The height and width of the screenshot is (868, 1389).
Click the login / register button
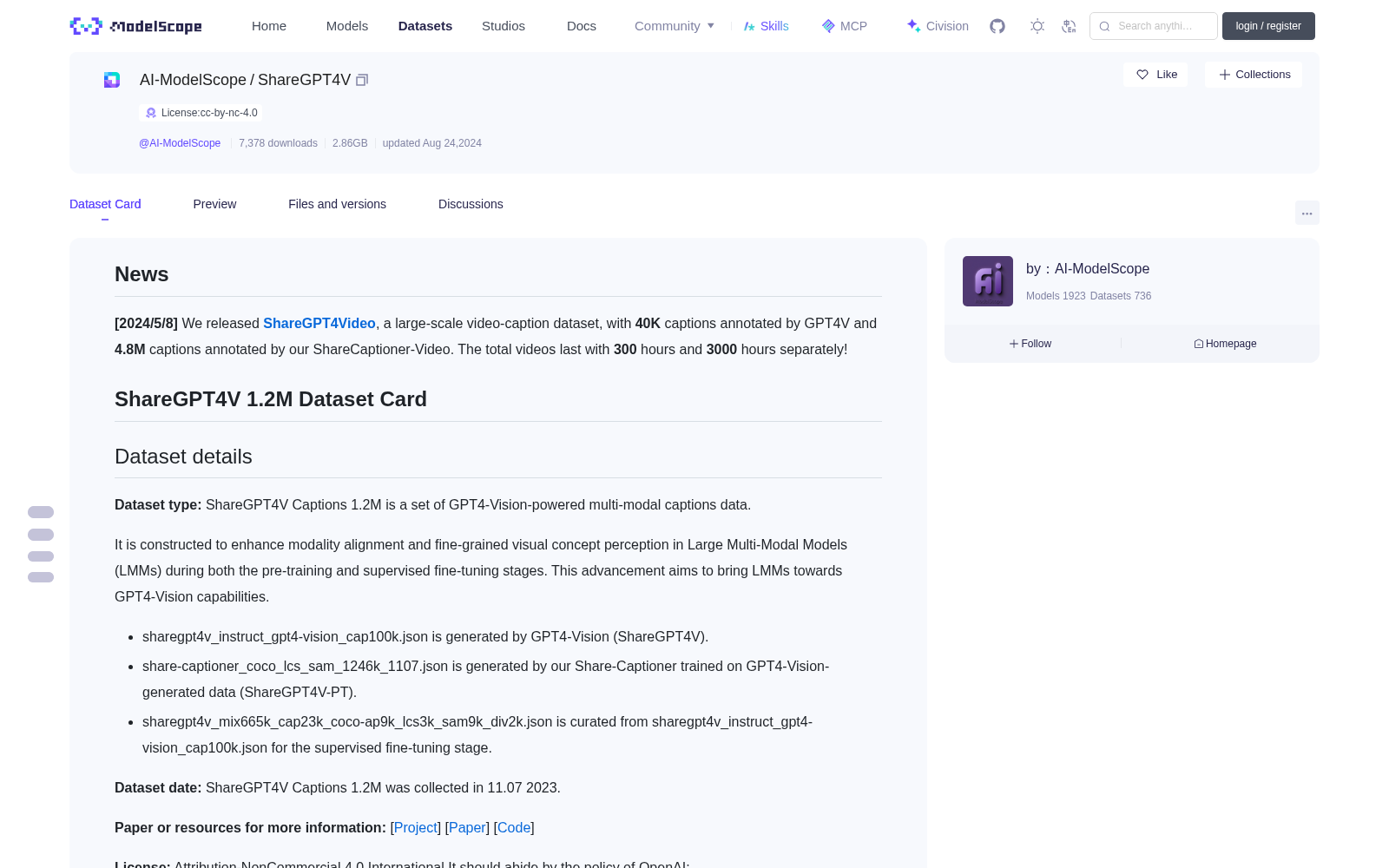[x=1268, y=26]
